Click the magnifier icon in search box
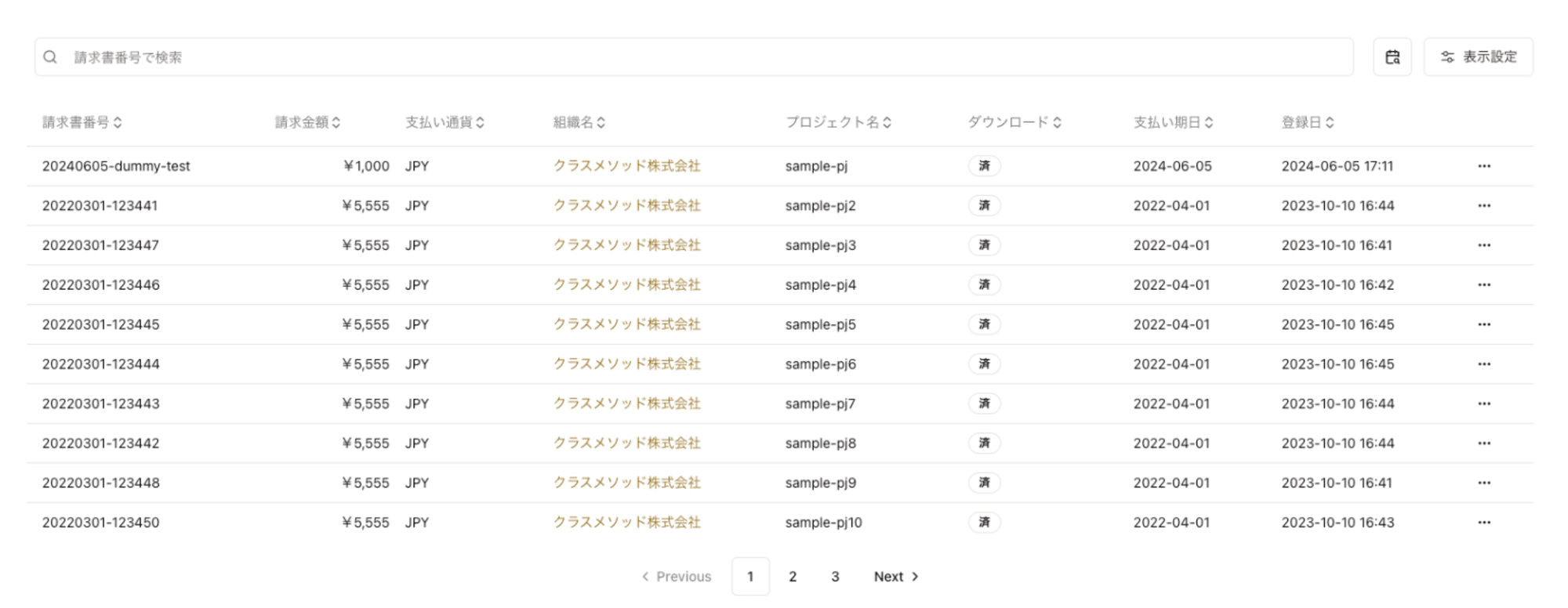1568x608 pixels. pos(50,57)
